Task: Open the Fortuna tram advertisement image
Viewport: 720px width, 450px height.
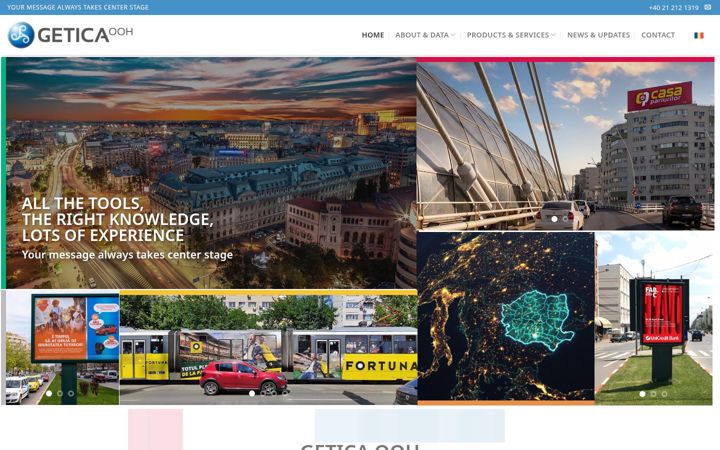Action: point(268,348)
